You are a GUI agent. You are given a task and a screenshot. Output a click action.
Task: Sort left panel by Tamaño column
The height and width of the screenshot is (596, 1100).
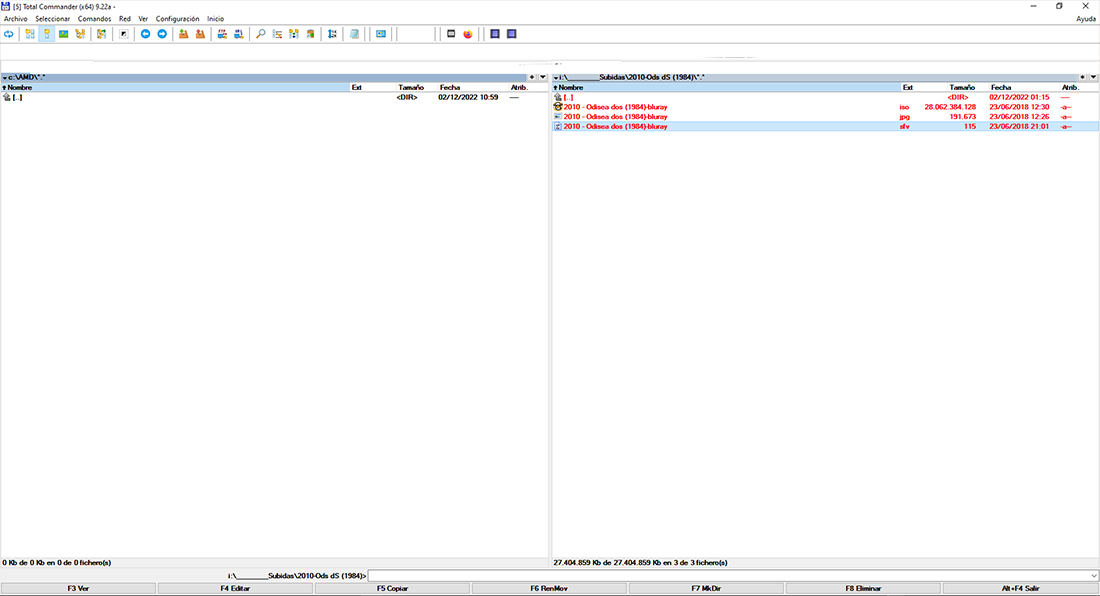pos(411,88)
